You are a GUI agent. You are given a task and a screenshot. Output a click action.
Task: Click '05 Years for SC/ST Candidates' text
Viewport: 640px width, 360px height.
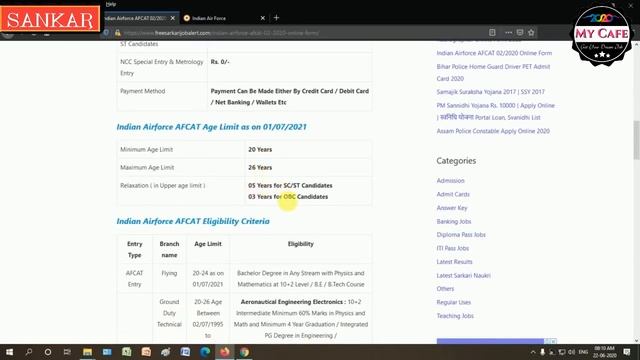290,185
